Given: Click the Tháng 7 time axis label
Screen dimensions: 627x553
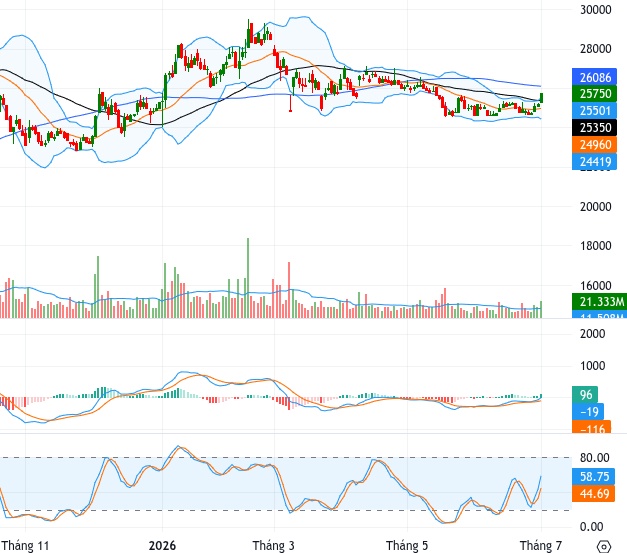Looking at the screenshot, I should (541, 545).
